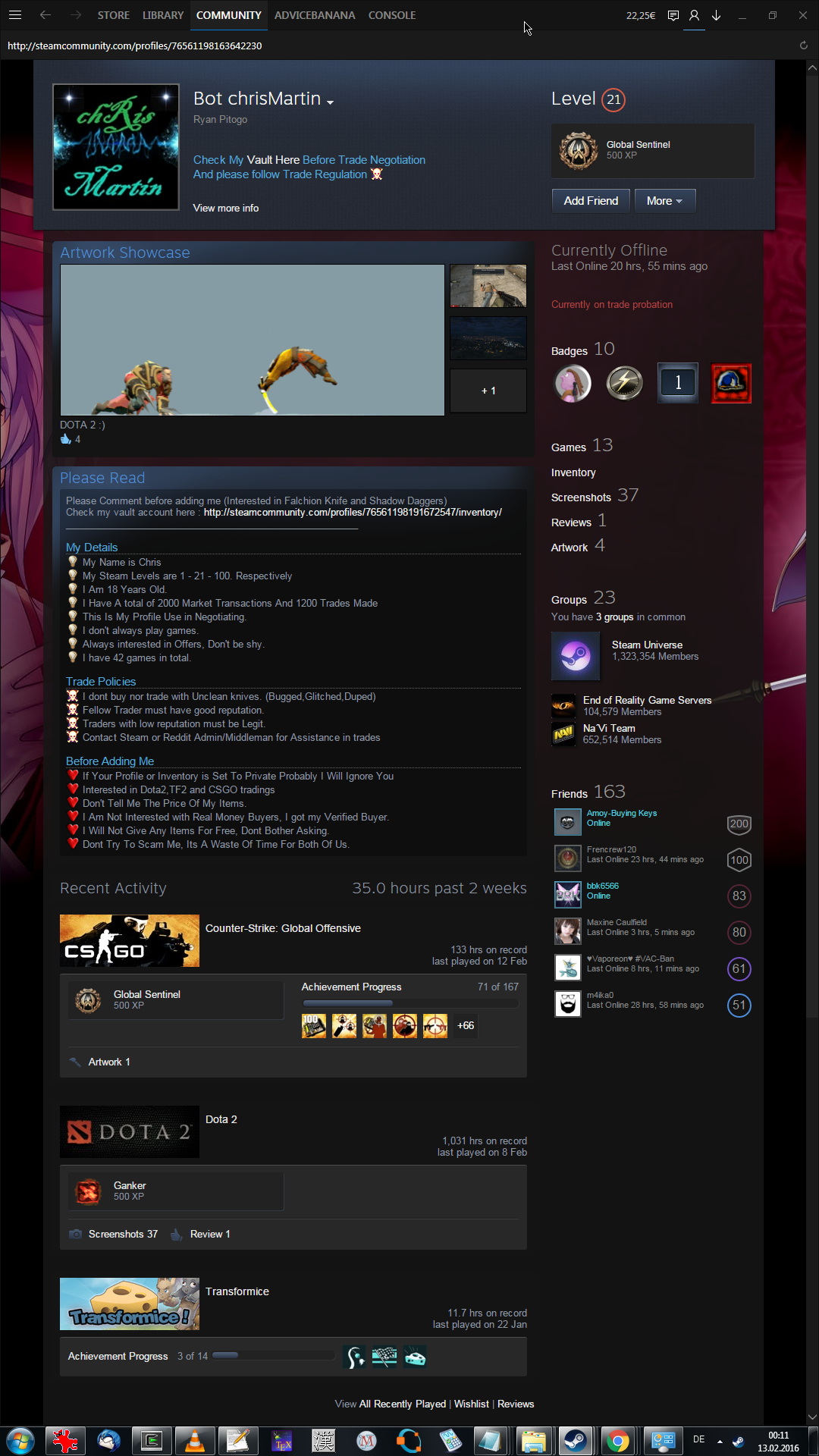
Task: Reload the page with refresh icon
Action: coord(804,45)
